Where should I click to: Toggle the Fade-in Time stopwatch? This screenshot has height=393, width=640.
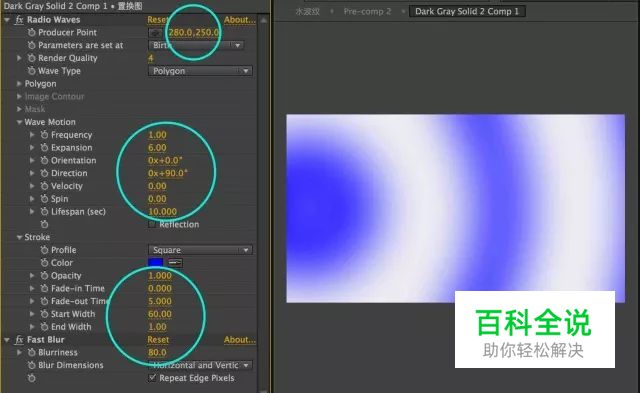point(44,288)
